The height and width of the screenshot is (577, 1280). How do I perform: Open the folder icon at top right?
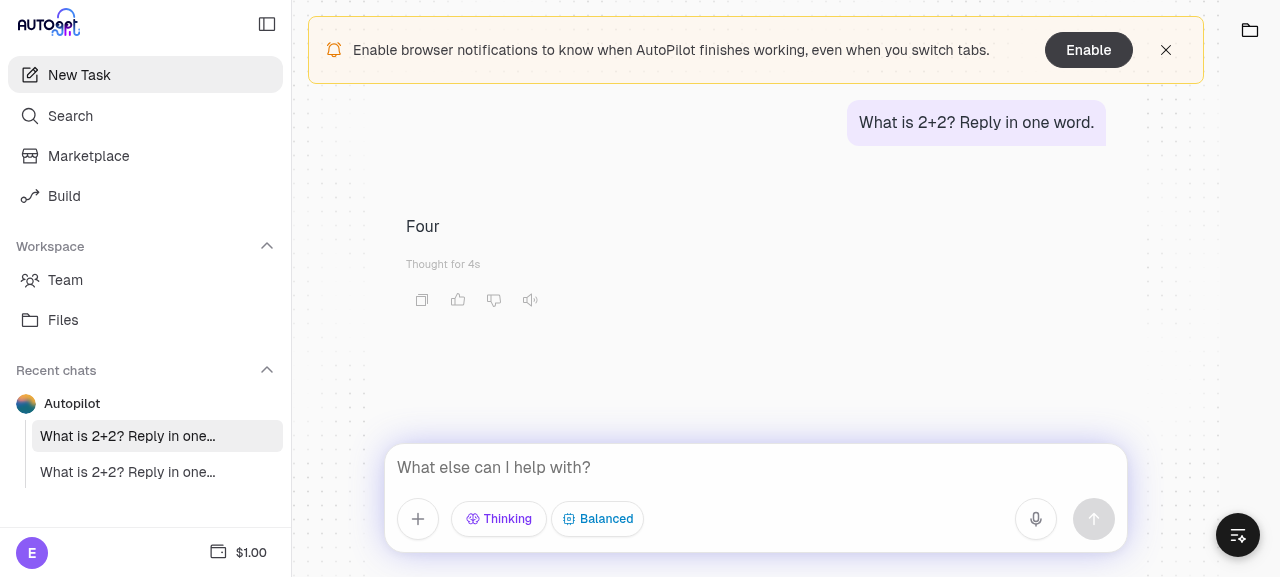coord(1250,30)
